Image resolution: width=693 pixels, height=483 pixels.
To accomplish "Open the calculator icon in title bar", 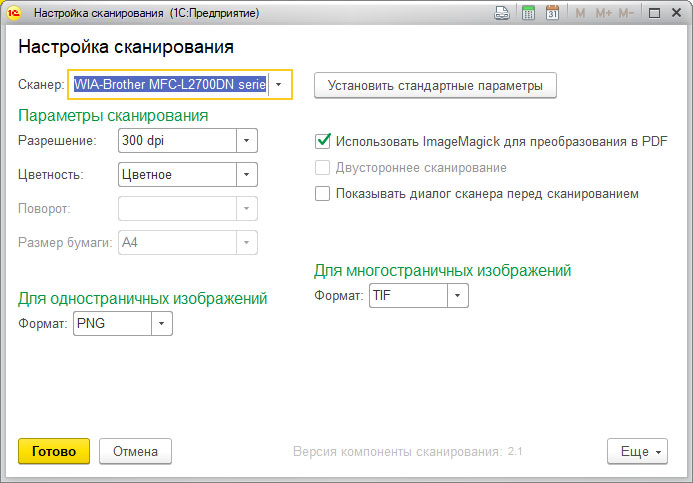I will [527, 14].
